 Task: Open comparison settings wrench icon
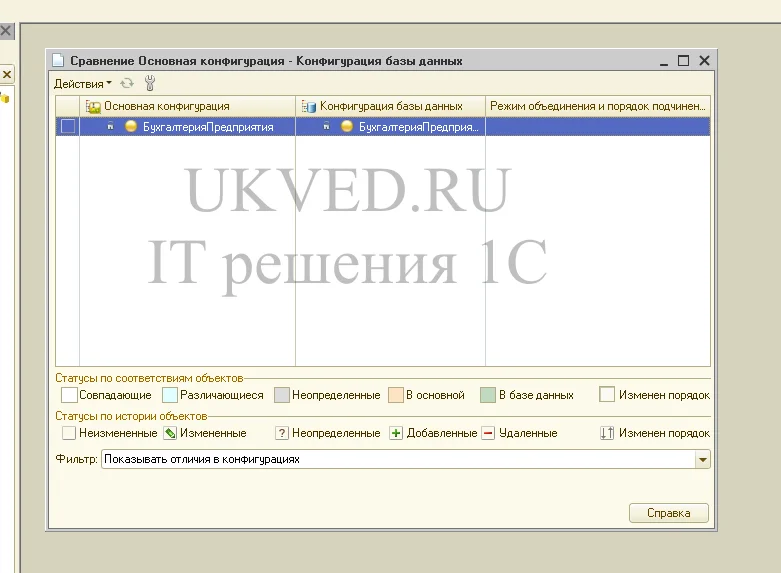pyautogui.click(x=149, y=83)
